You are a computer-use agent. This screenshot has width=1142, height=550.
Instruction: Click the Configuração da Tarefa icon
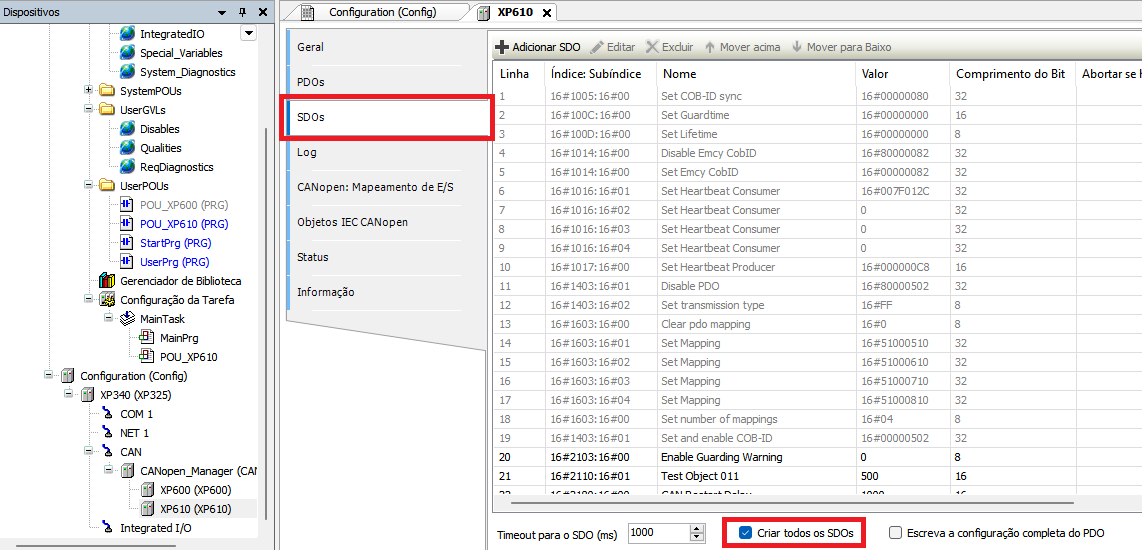point(107,300)
